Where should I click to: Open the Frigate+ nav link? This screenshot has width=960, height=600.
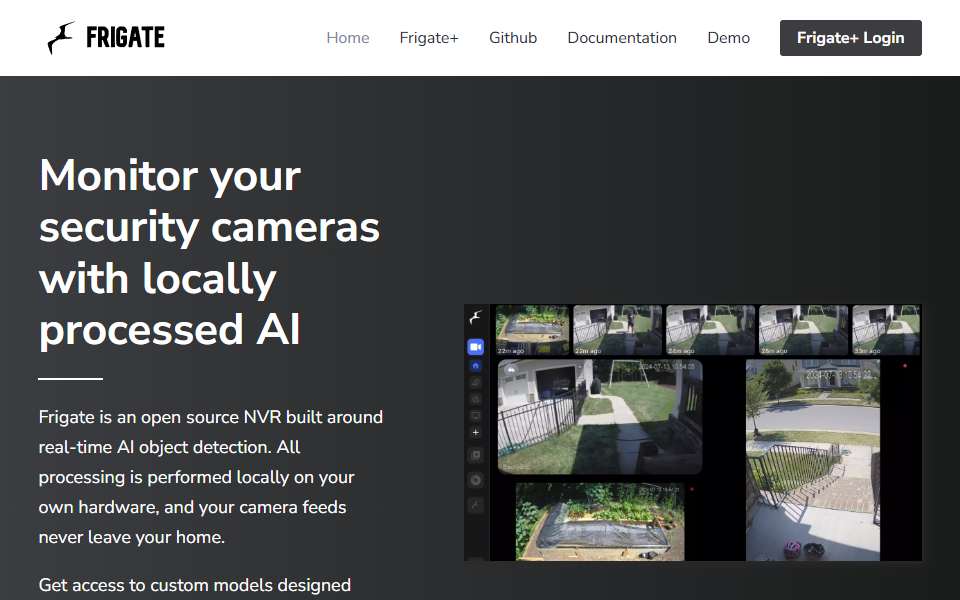(x=429, y=38)
